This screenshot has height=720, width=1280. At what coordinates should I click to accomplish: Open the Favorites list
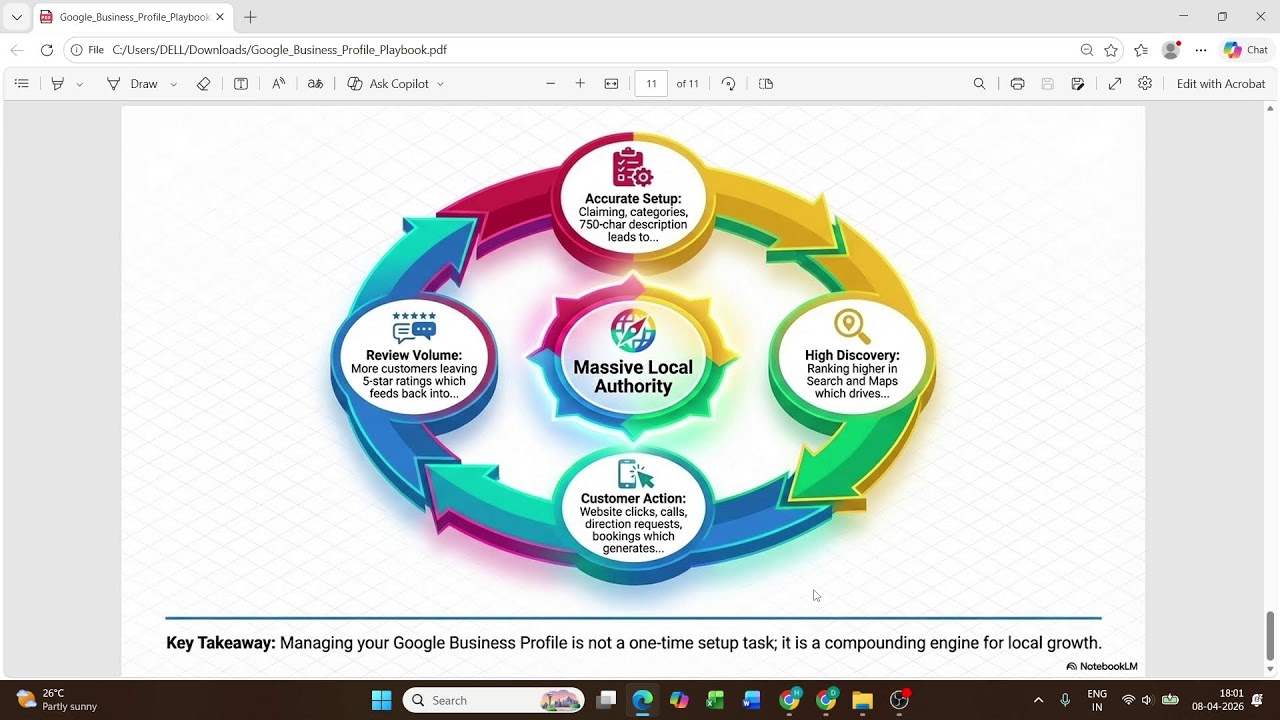[1141, 50]
